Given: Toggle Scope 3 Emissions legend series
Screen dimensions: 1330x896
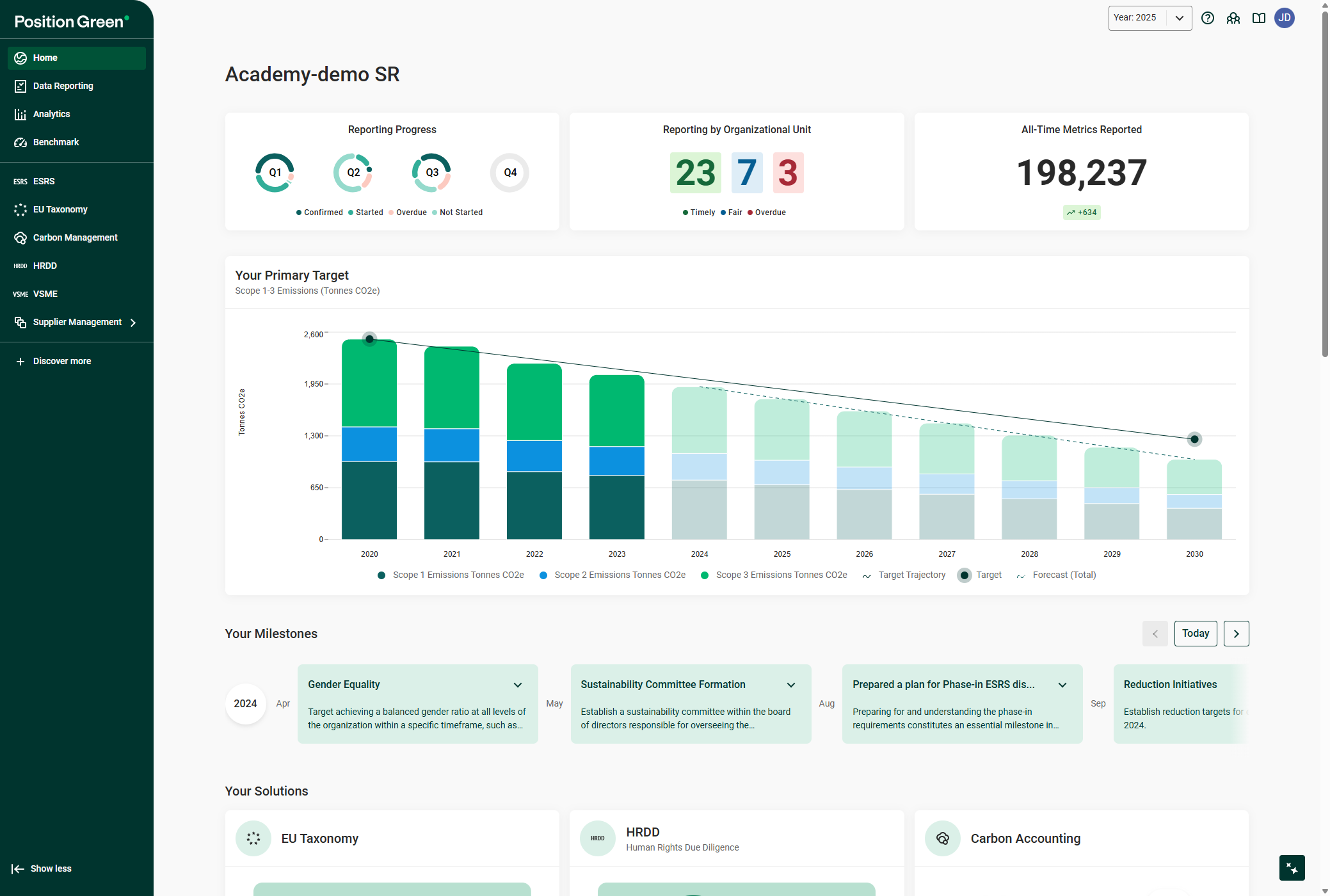Looking at the screenshot, I should pyautogui.click(x=774, y=575).
